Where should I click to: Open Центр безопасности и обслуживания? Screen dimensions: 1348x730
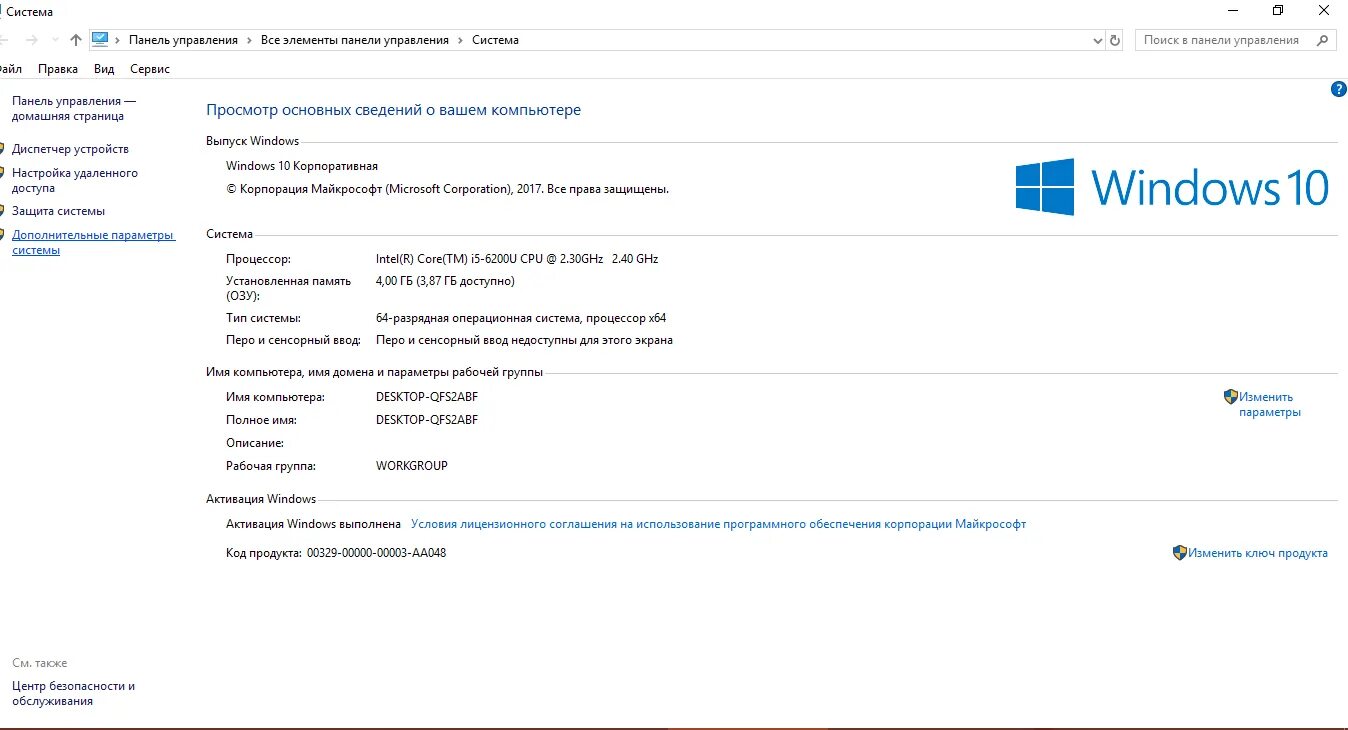coord(73,693)
